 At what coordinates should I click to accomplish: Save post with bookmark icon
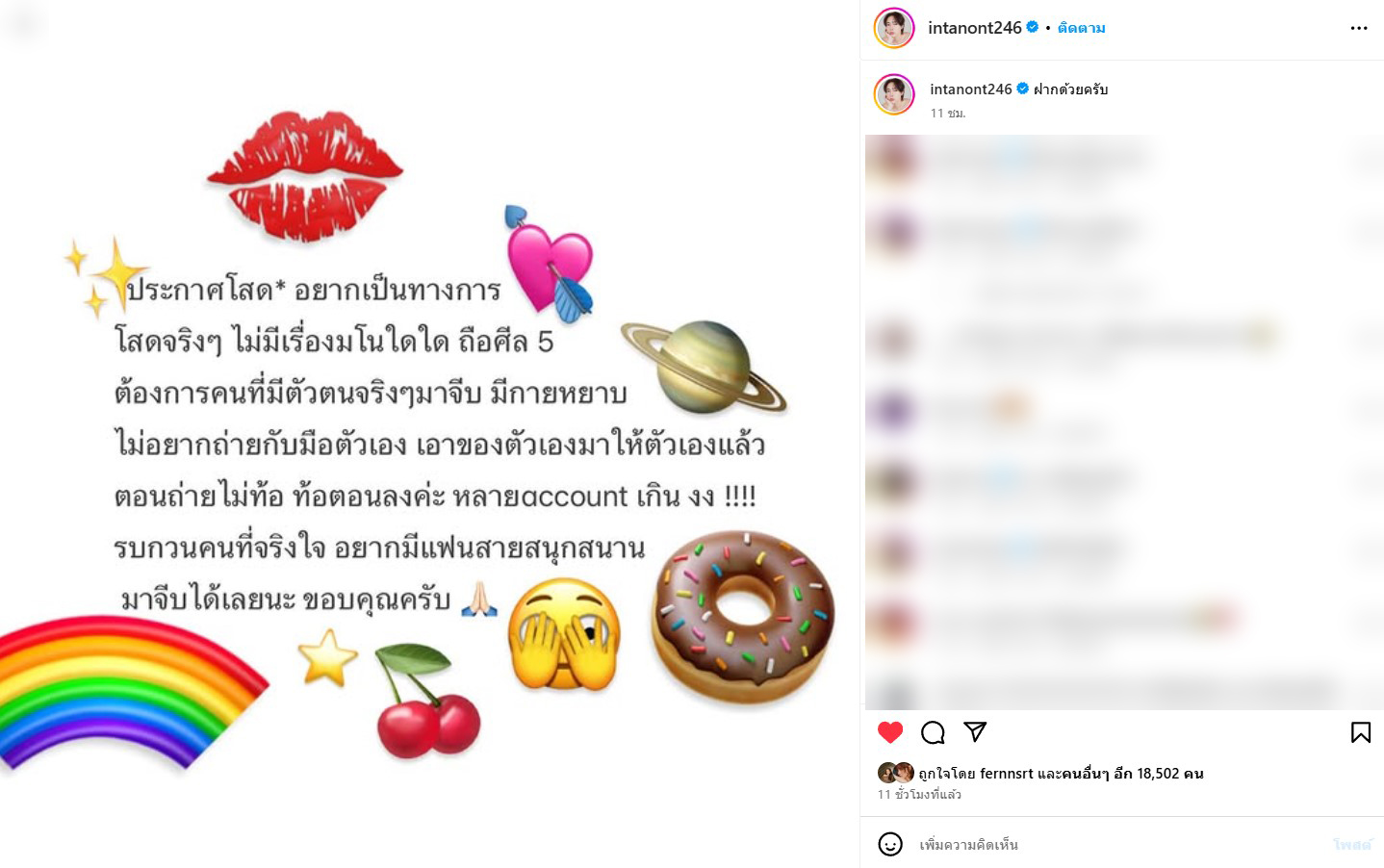1361,732
